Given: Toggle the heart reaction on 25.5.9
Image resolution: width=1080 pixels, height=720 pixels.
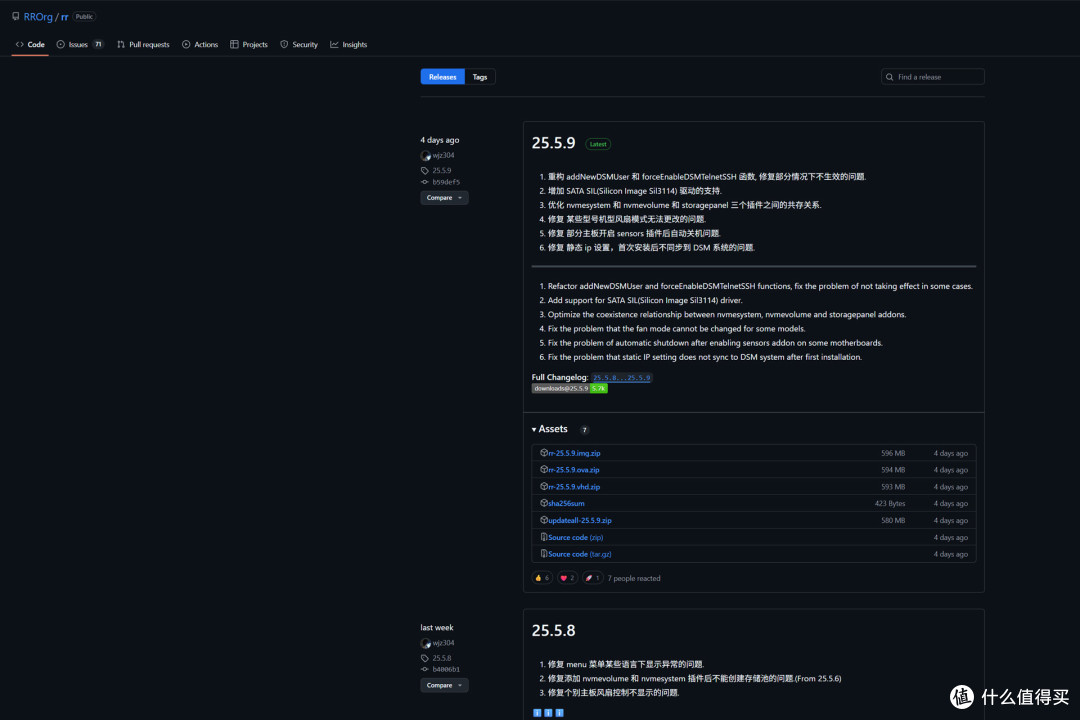Looking at the screenshot, I should click(x=567, y=578).
